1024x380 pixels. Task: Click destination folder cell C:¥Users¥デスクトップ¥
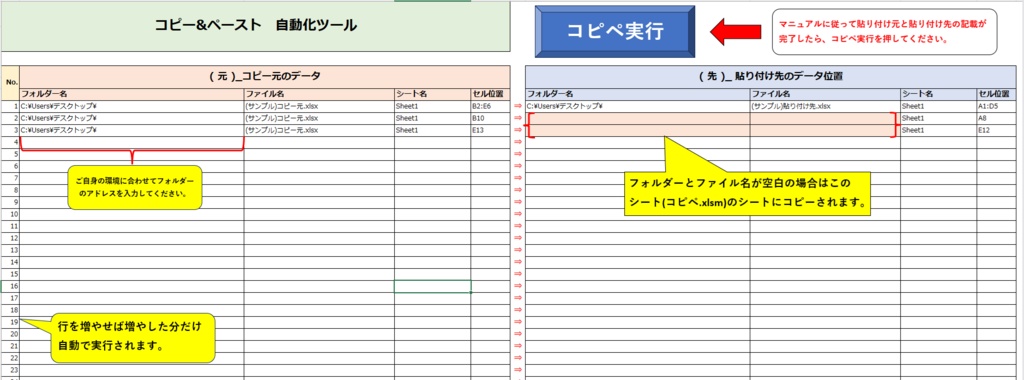[x=637, y=106]
